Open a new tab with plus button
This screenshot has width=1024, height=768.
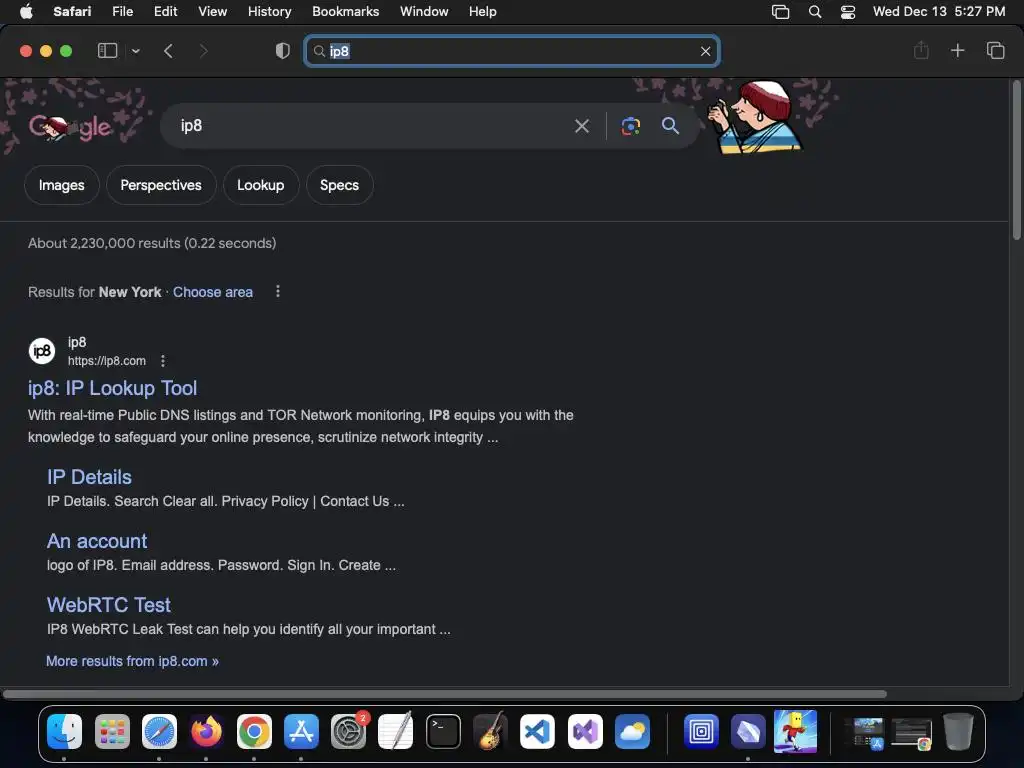[x=957, y=50]
